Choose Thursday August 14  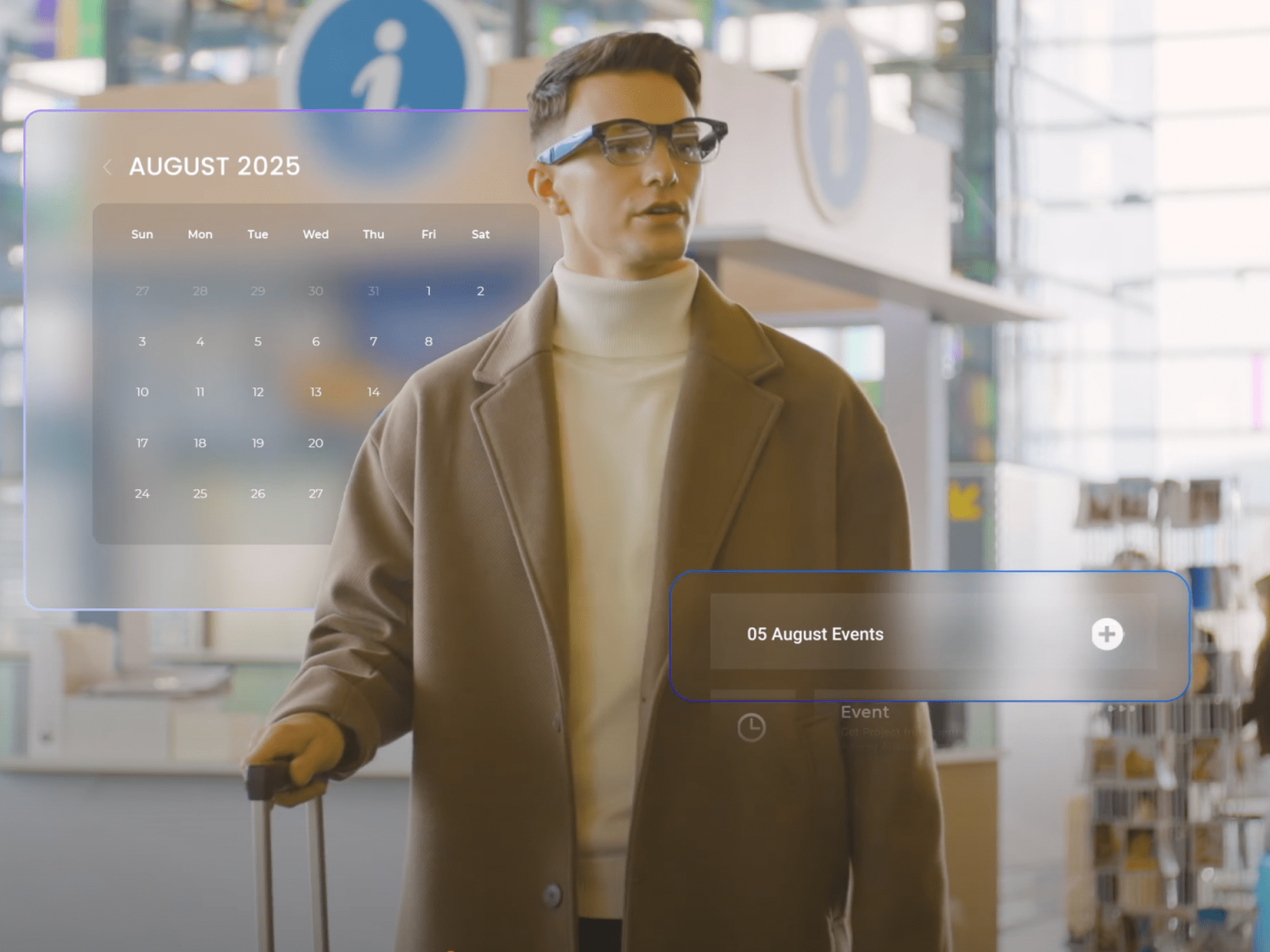[374, 392]
